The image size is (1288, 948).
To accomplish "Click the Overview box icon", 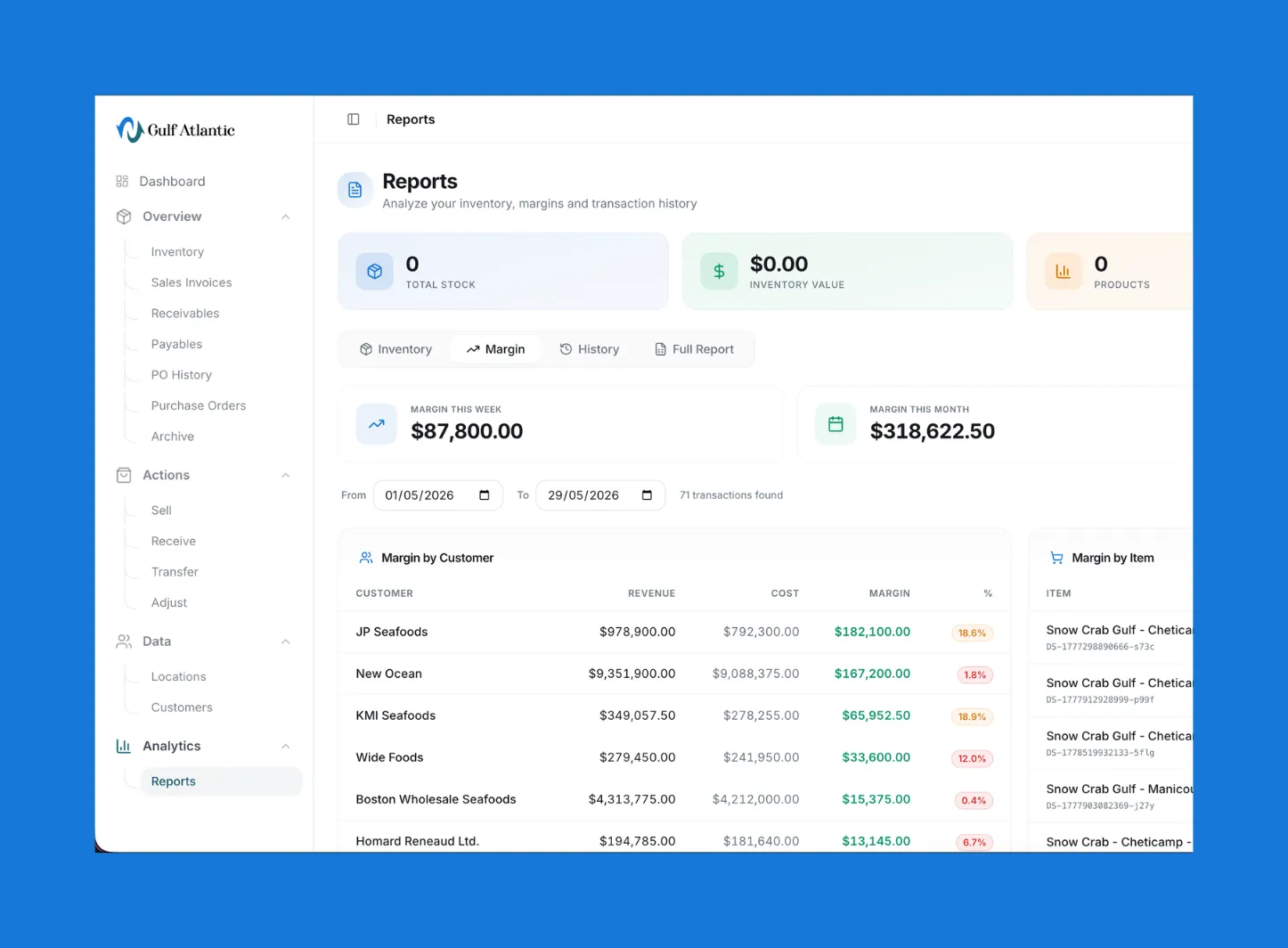I will click(124, 217).
